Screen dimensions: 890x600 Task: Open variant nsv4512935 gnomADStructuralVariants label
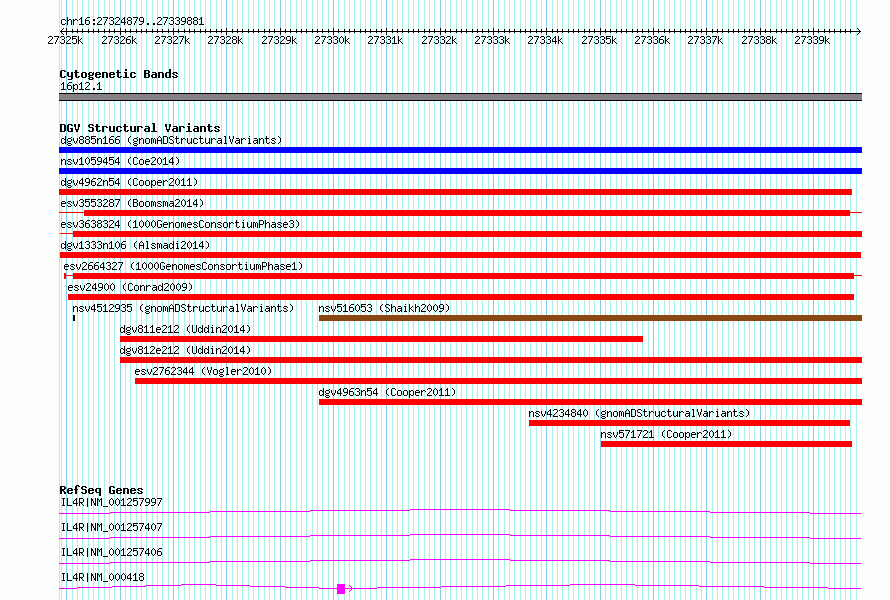(x=183, y=308)
